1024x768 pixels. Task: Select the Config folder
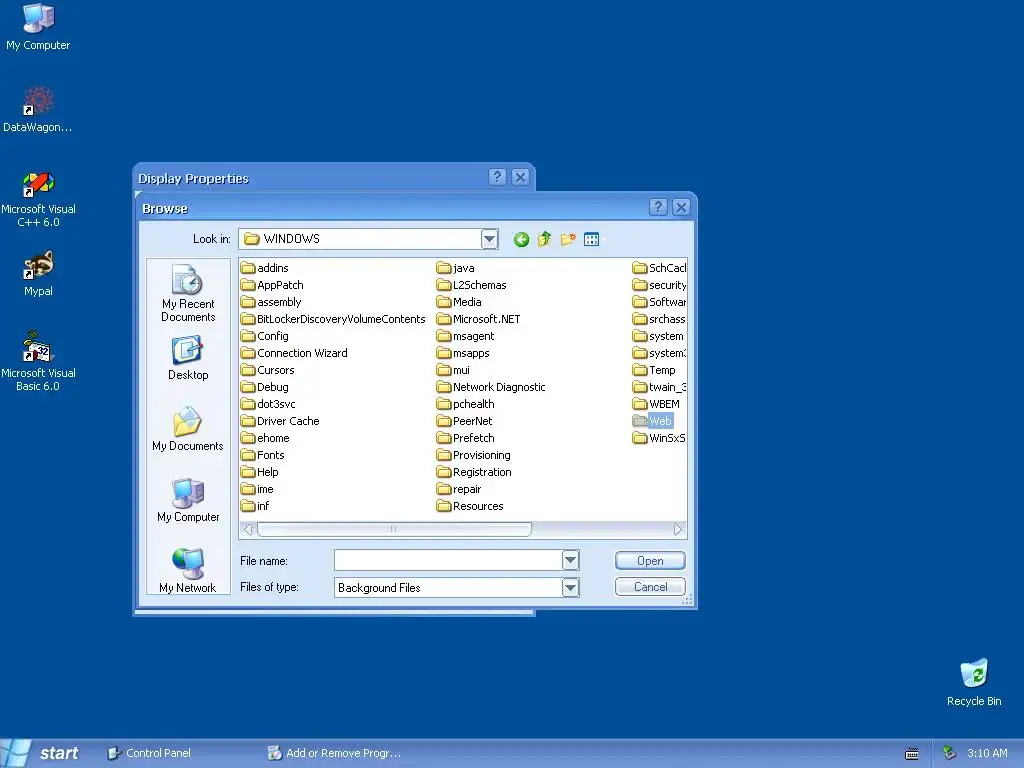(264, 336)
